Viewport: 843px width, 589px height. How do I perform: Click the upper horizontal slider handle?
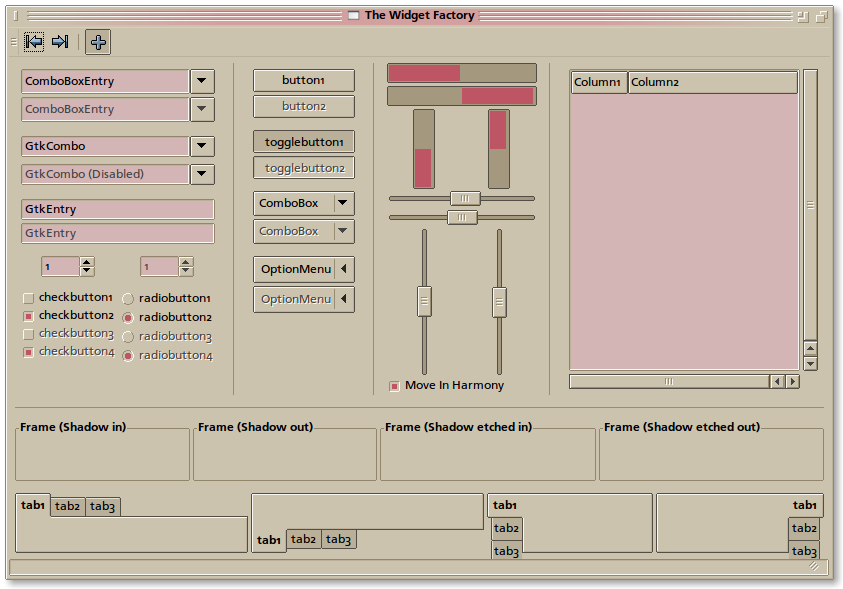(x=465, y=198)
